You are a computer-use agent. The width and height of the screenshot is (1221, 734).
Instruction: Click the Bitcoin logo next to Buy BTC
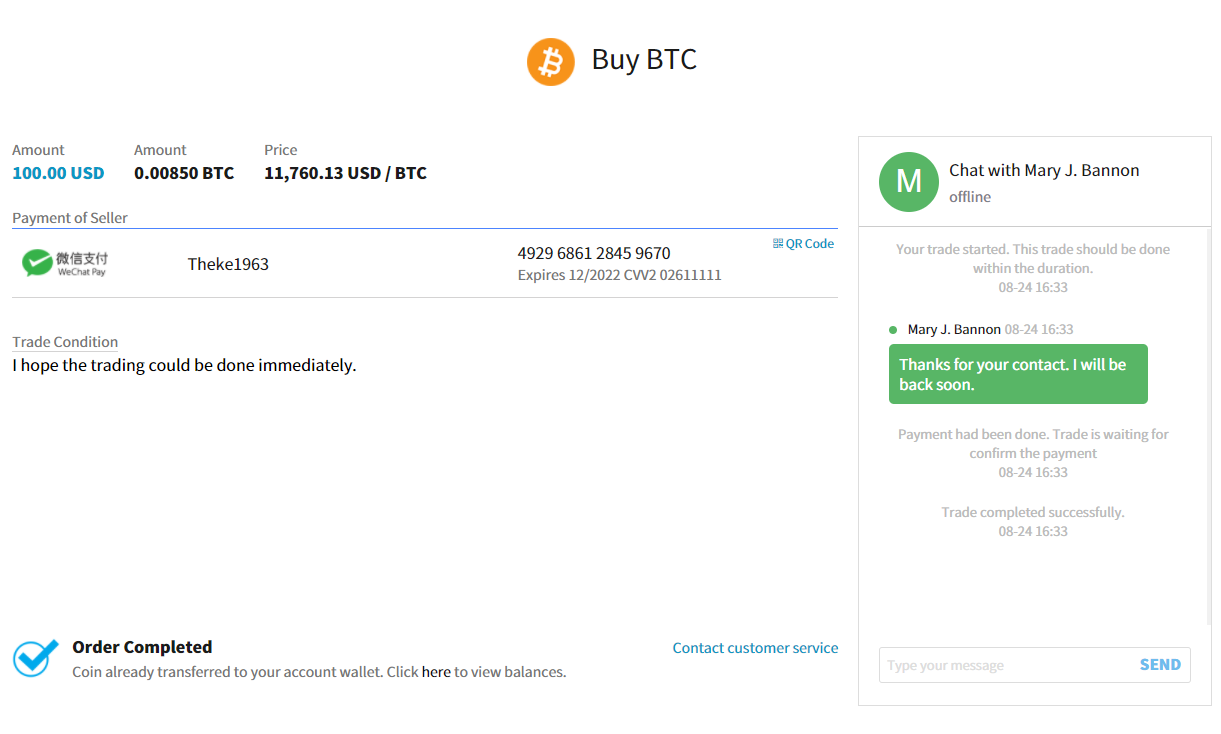[x=550, y=61]
